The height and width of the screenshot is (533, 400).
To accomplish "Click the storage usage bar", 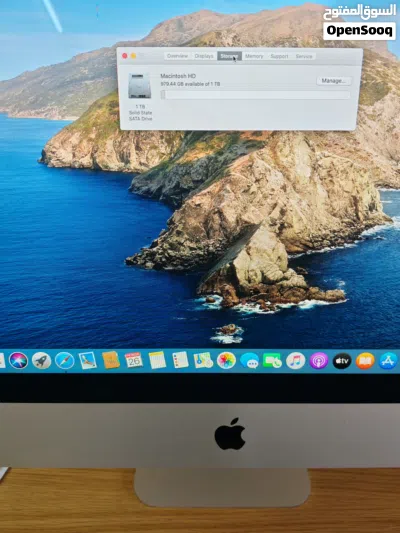I will (256, 95).
